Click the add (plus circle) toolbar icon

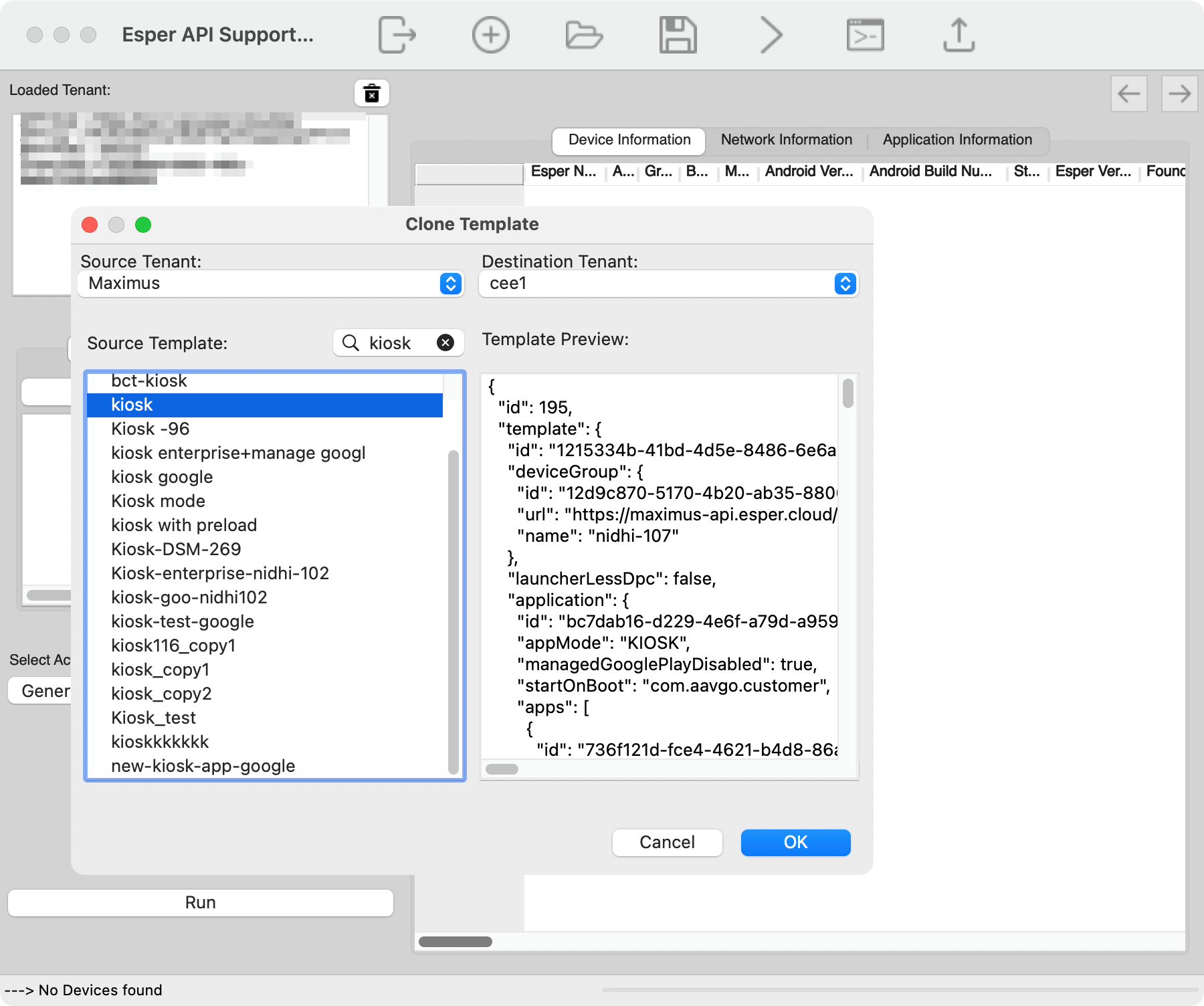pos(490,35)
